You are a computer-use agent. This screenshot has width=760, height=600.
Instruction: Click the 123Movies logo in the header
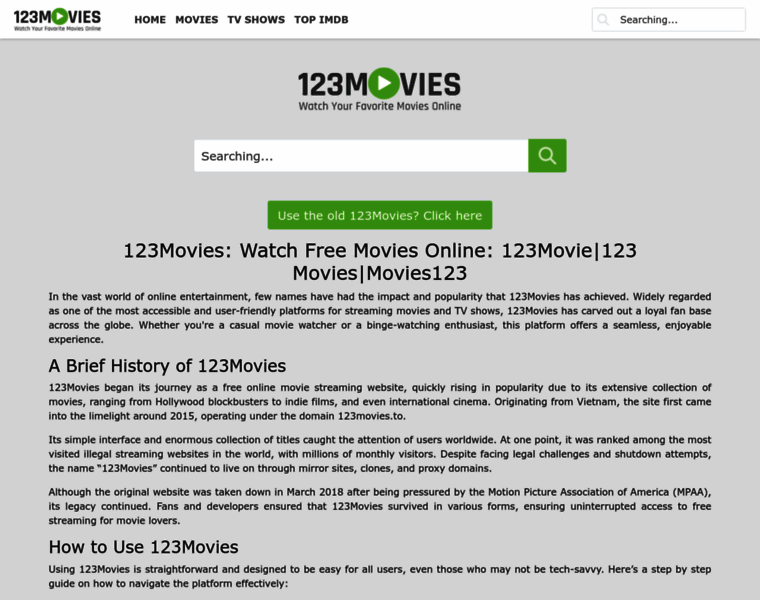57,19
